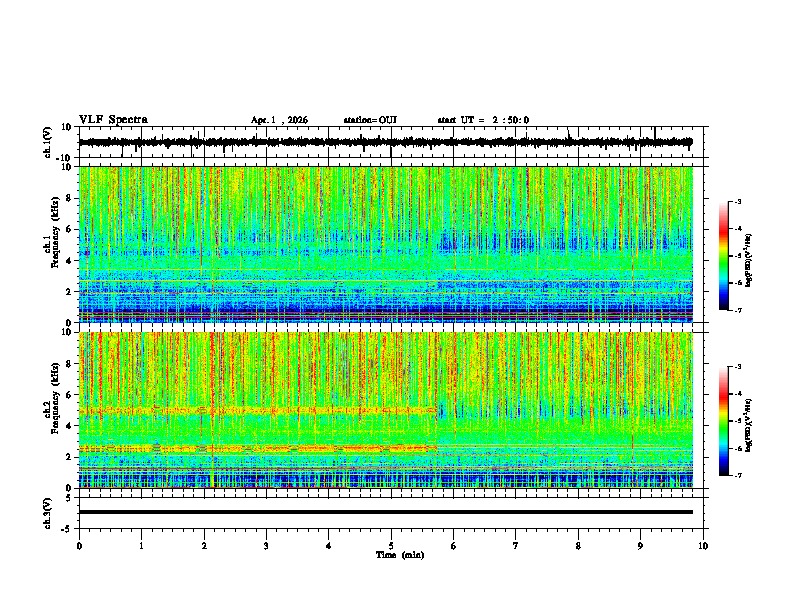Viewport: 792px width, 612px height.
Task: Click the "Time (min)" axis label
Action: point(400,555)
